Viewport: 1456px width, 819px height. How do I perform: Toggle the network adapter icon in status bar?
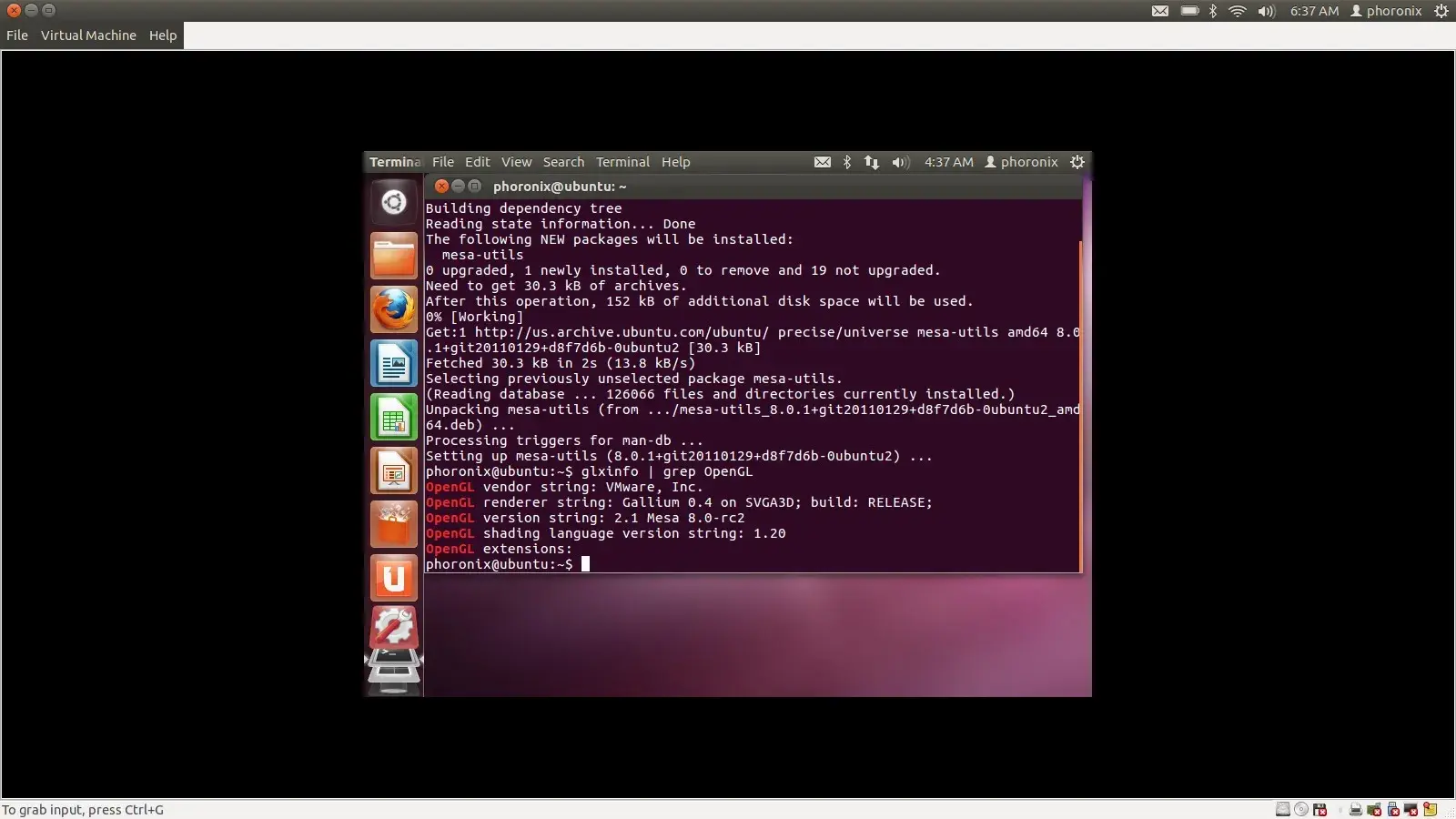pyautogui.click(x=1374, y=809)
